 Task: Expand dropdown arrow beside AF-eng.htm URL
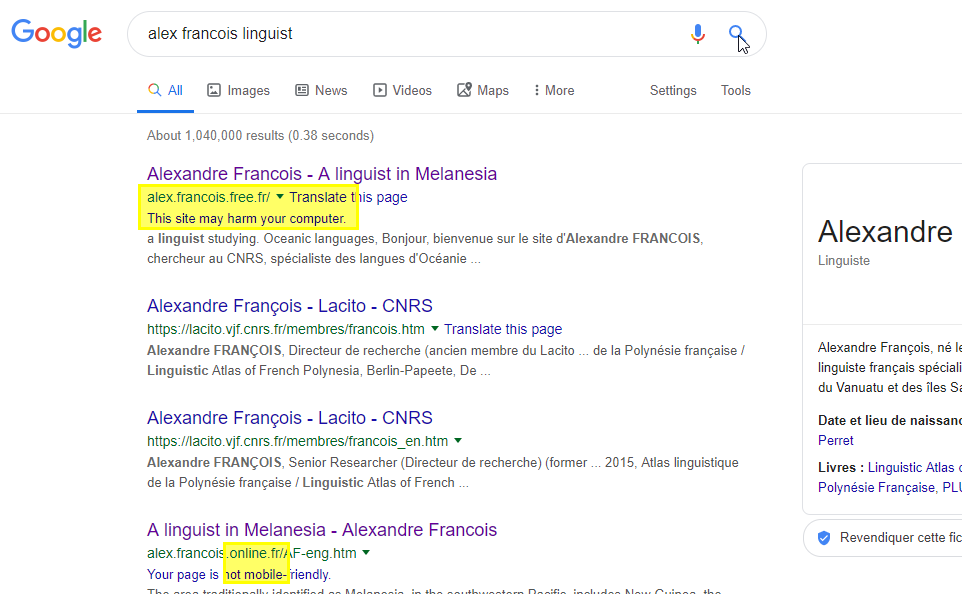click(366, 553)
